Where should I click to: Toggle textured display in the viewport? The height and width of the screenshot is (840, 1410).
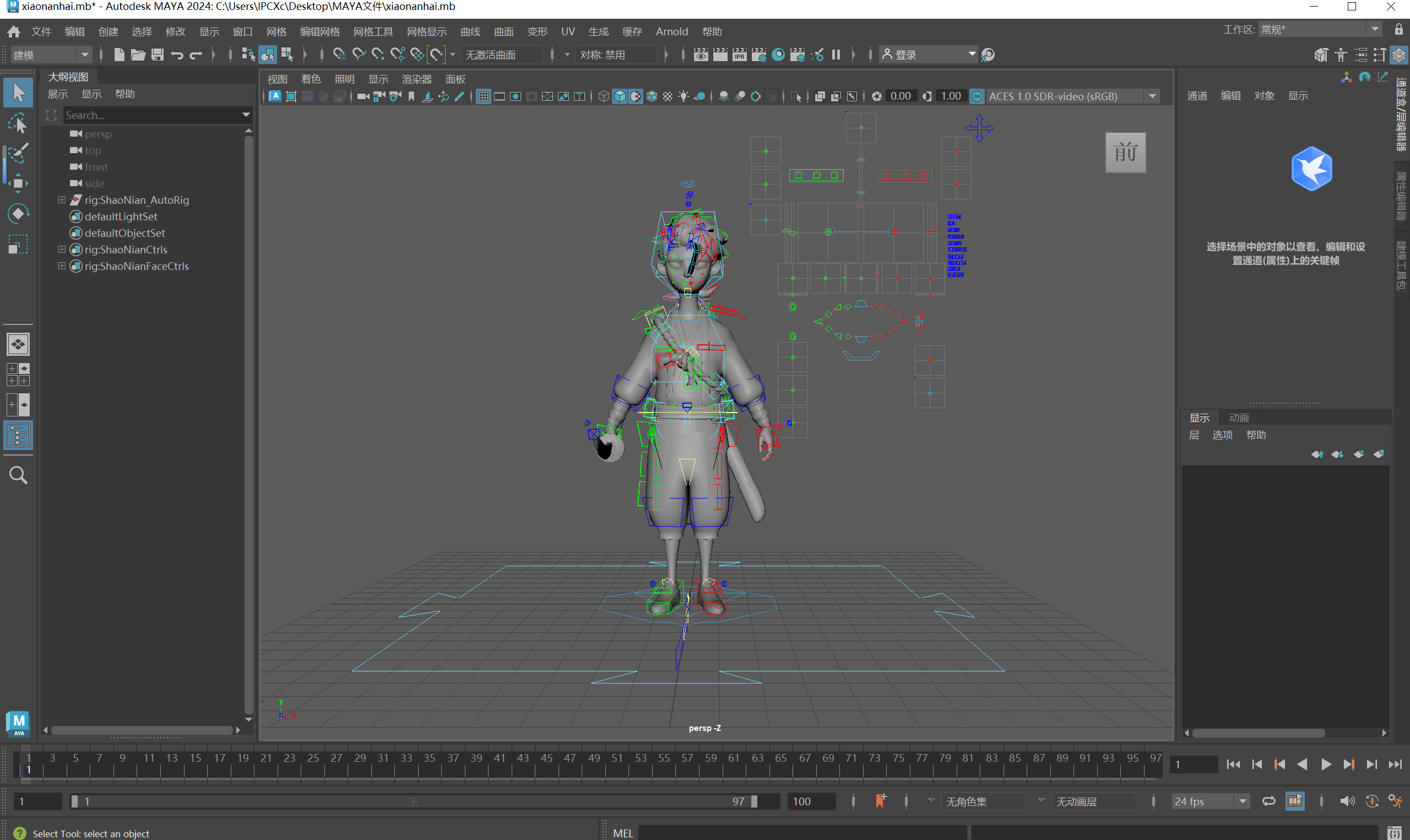652,96
